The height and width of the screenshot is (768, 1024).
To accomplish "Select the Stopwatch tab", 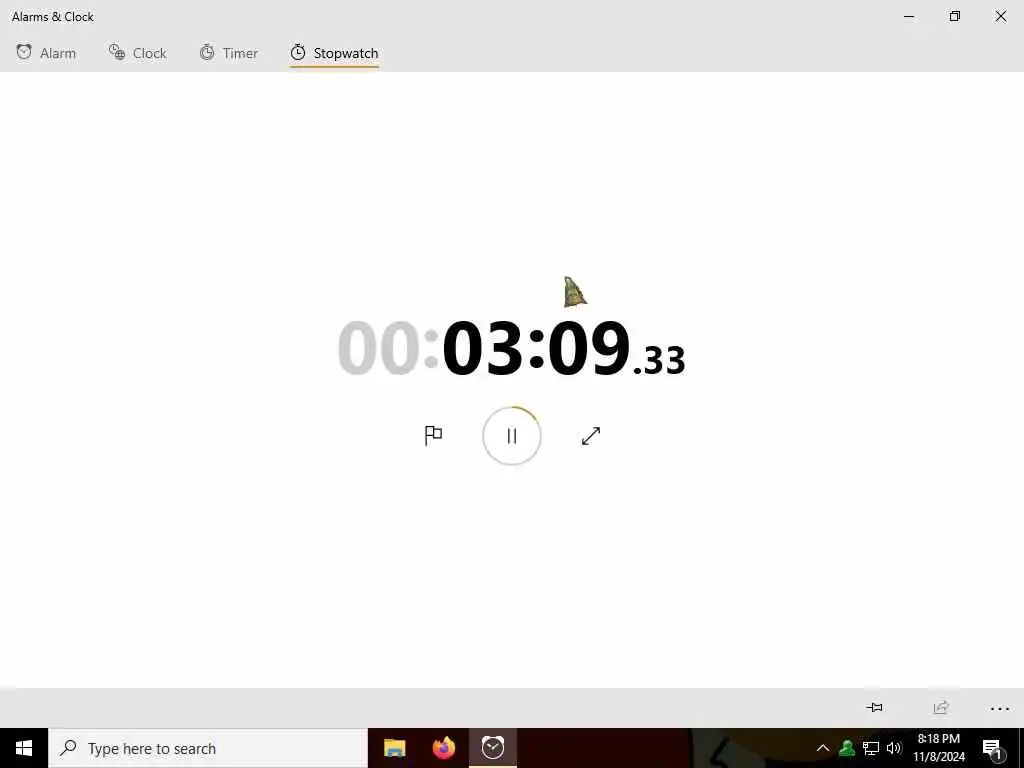I will 334,53.
